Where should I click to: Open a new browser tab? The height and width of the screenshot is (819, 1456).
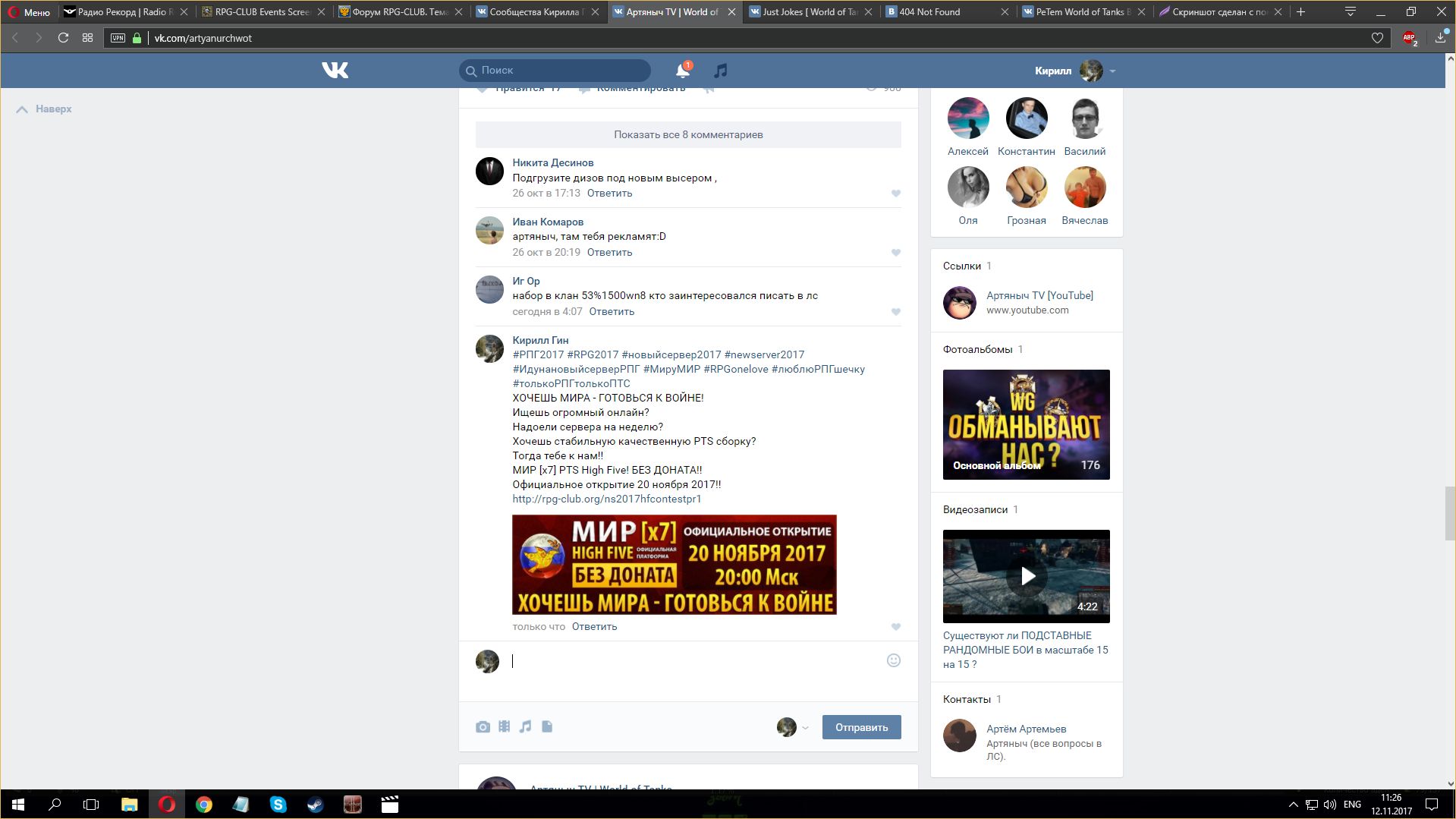[x=1300, y=12]
